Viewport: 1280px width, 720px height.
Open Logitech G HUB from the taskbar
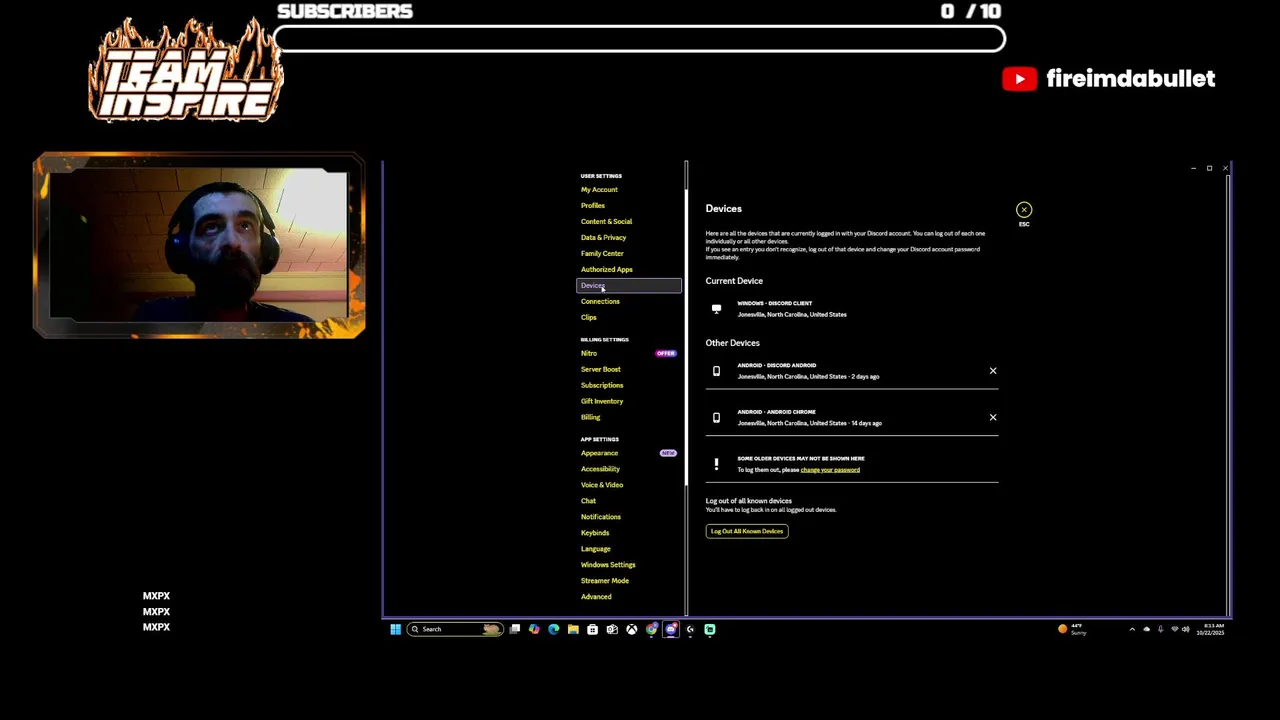690,629
